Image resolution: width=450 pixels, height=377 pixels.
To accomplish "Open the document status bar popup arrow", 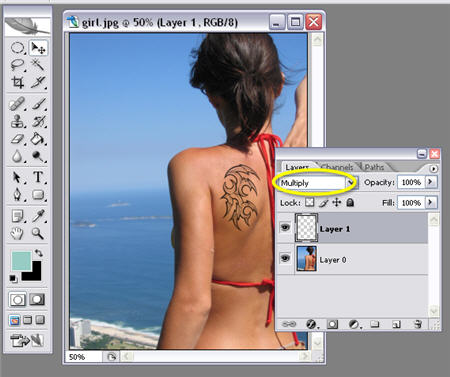I will [x=112, y=357].
